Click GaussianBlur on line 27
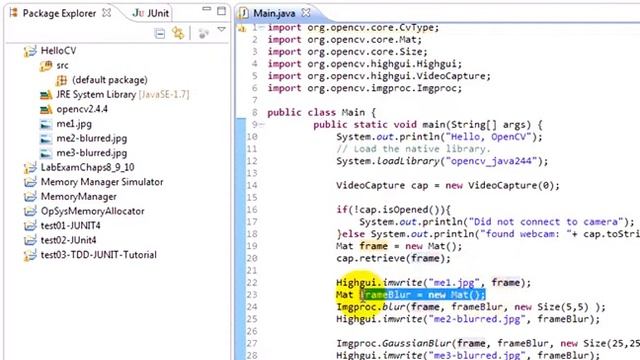 pyautogui.click(x=417, y=343)
